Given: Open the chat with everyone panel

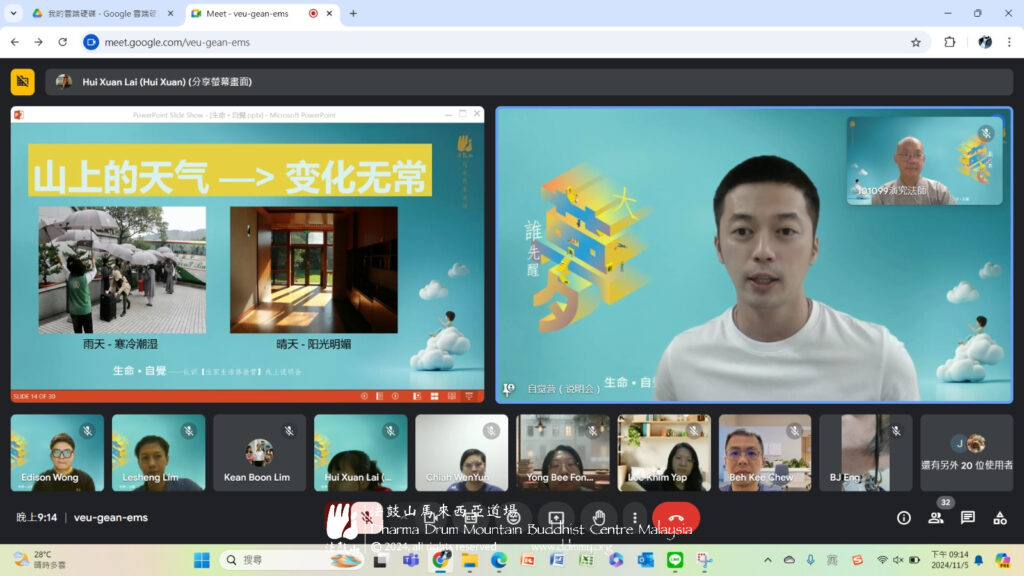Looking at the screenshot, I should tap(968, 518).
